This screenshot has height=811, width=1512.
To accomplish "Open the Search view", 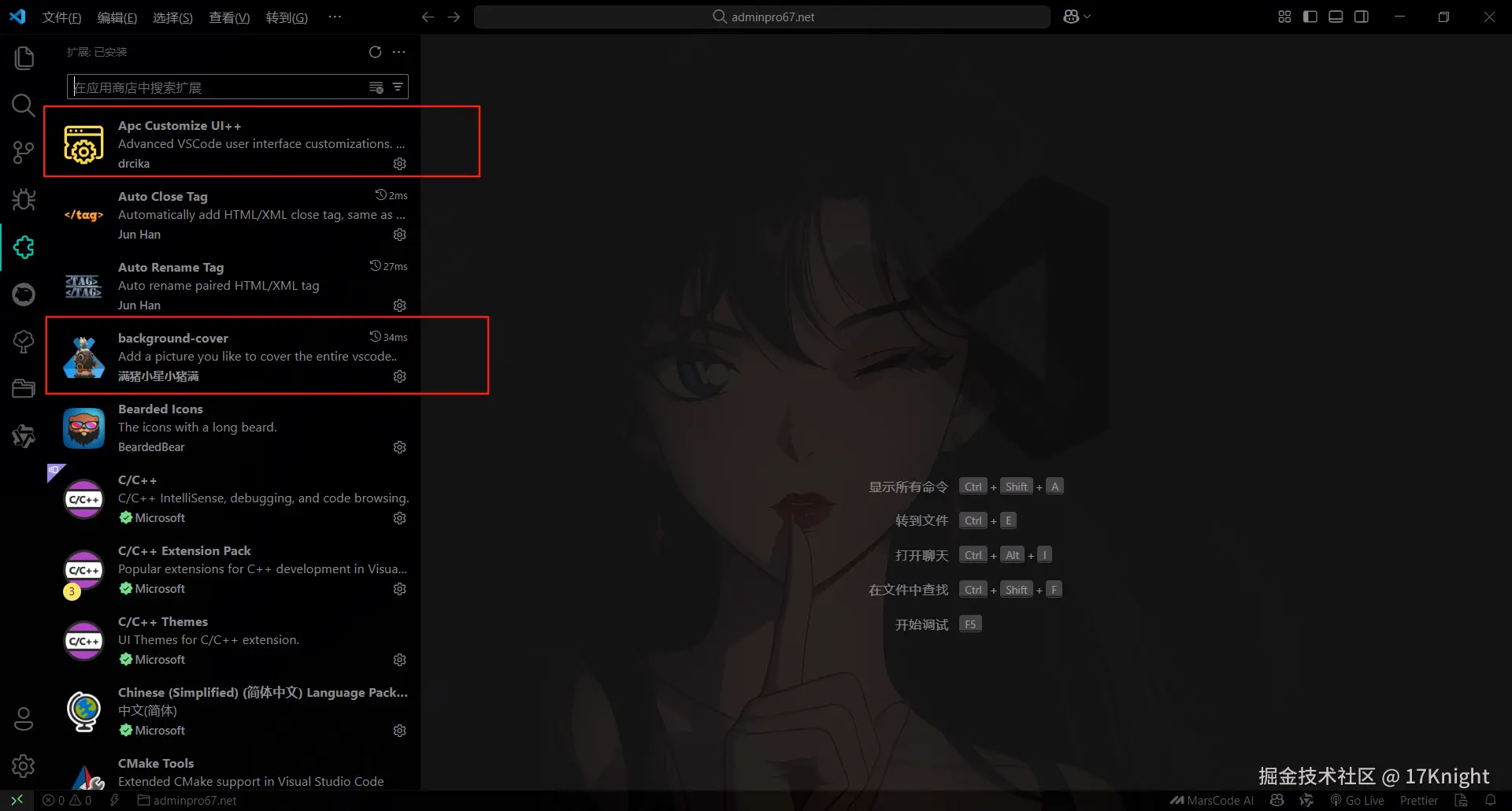I will point(24,105).
